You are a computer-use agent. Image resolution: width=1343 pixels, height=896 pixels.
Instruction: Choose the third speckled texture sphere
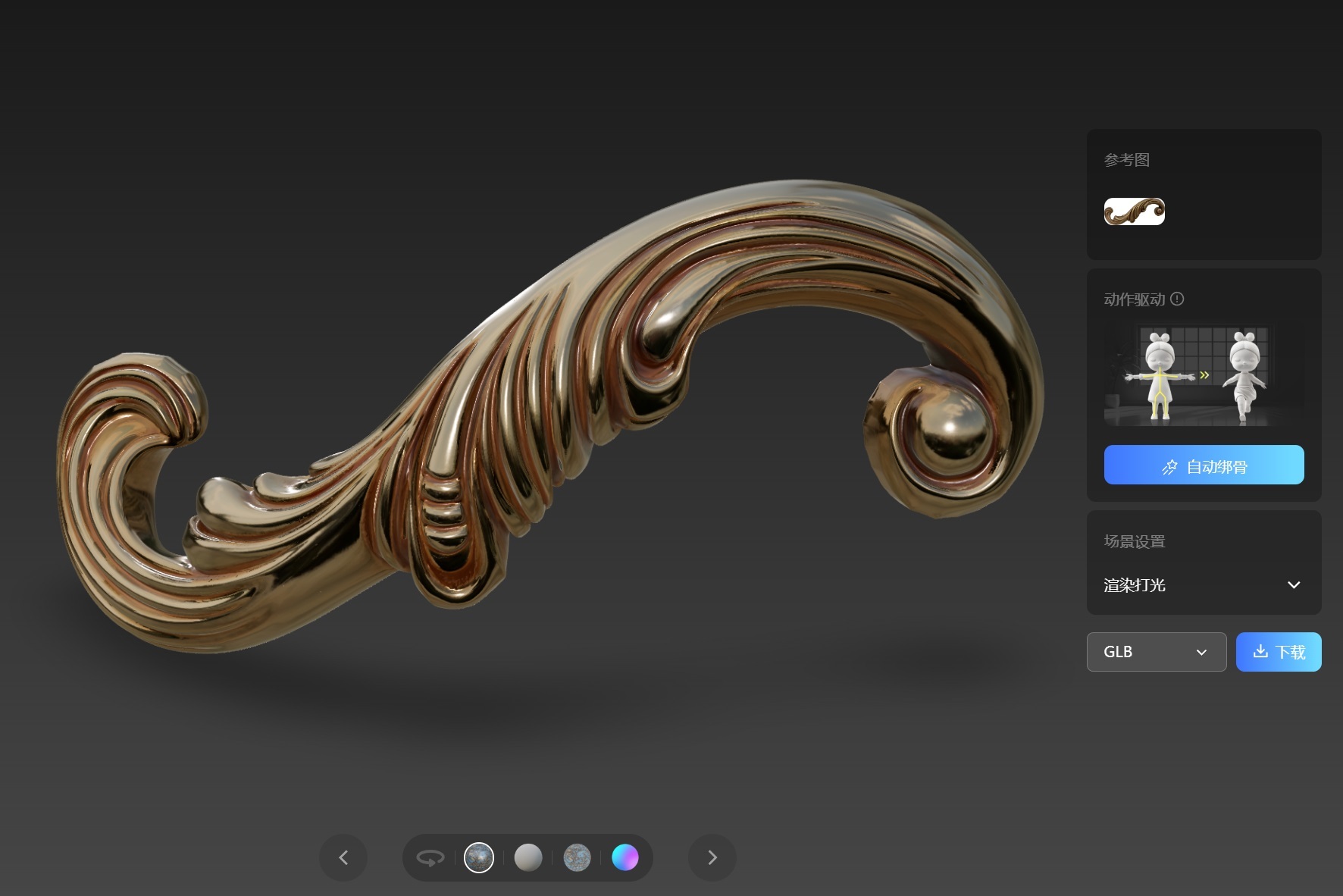click(x=577, y=858)
